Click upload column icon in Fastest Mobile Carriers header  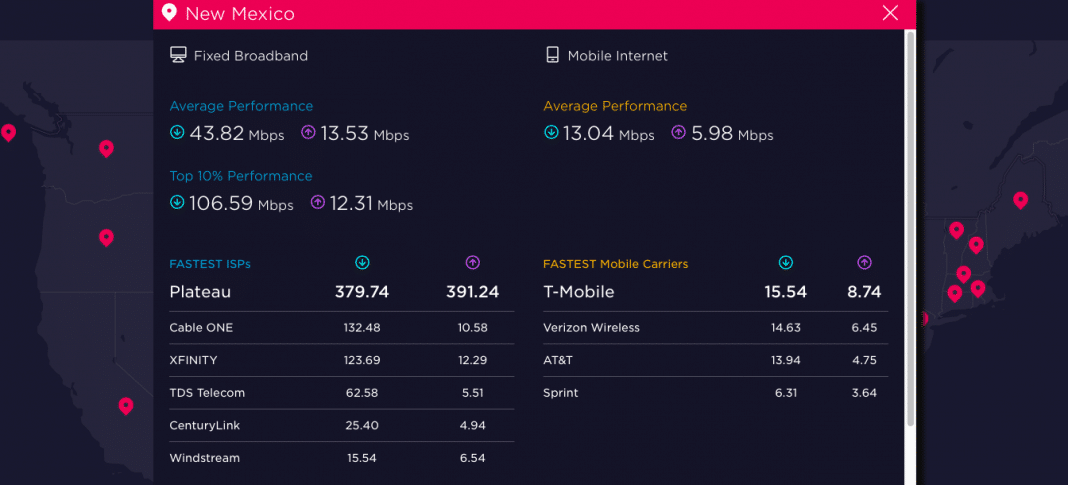pyautogui.click(x=864, y=263)
